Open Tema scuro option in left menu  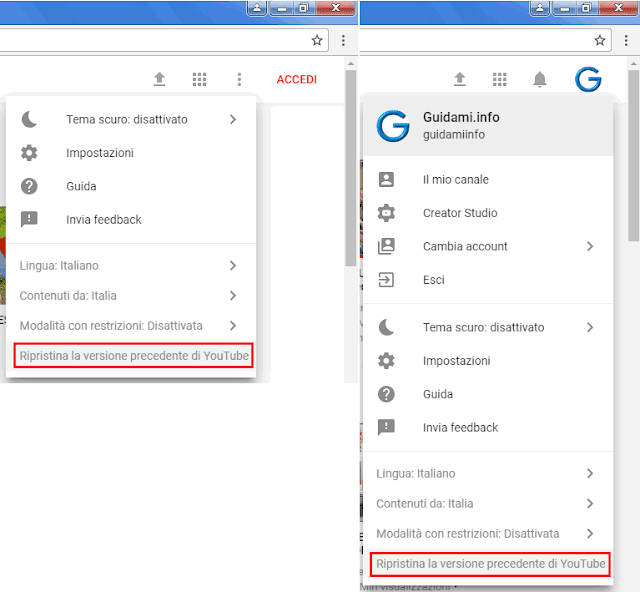click(x=131, y=119)
